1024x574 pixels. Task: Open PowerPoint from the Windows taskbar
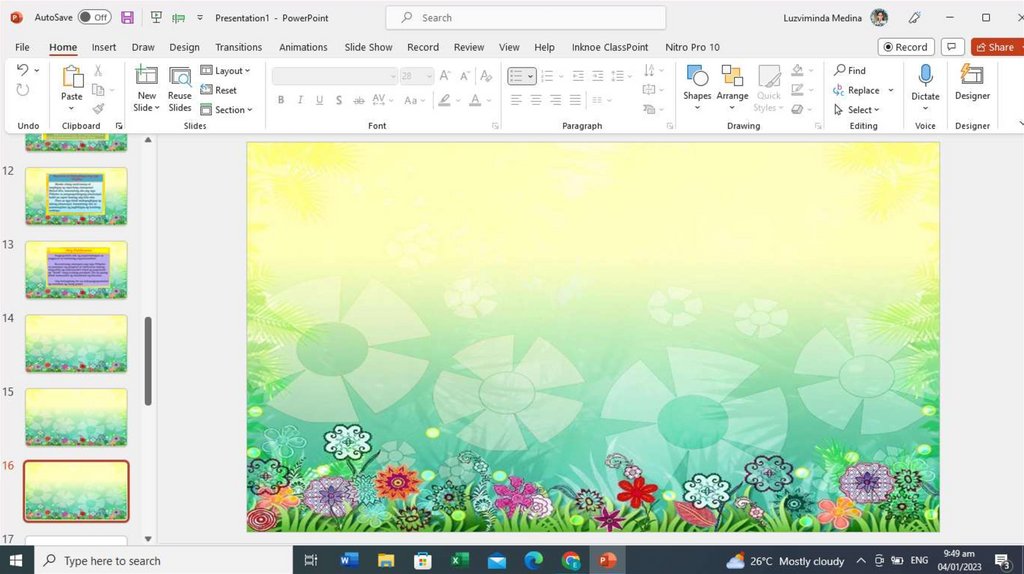coord(607,561)
